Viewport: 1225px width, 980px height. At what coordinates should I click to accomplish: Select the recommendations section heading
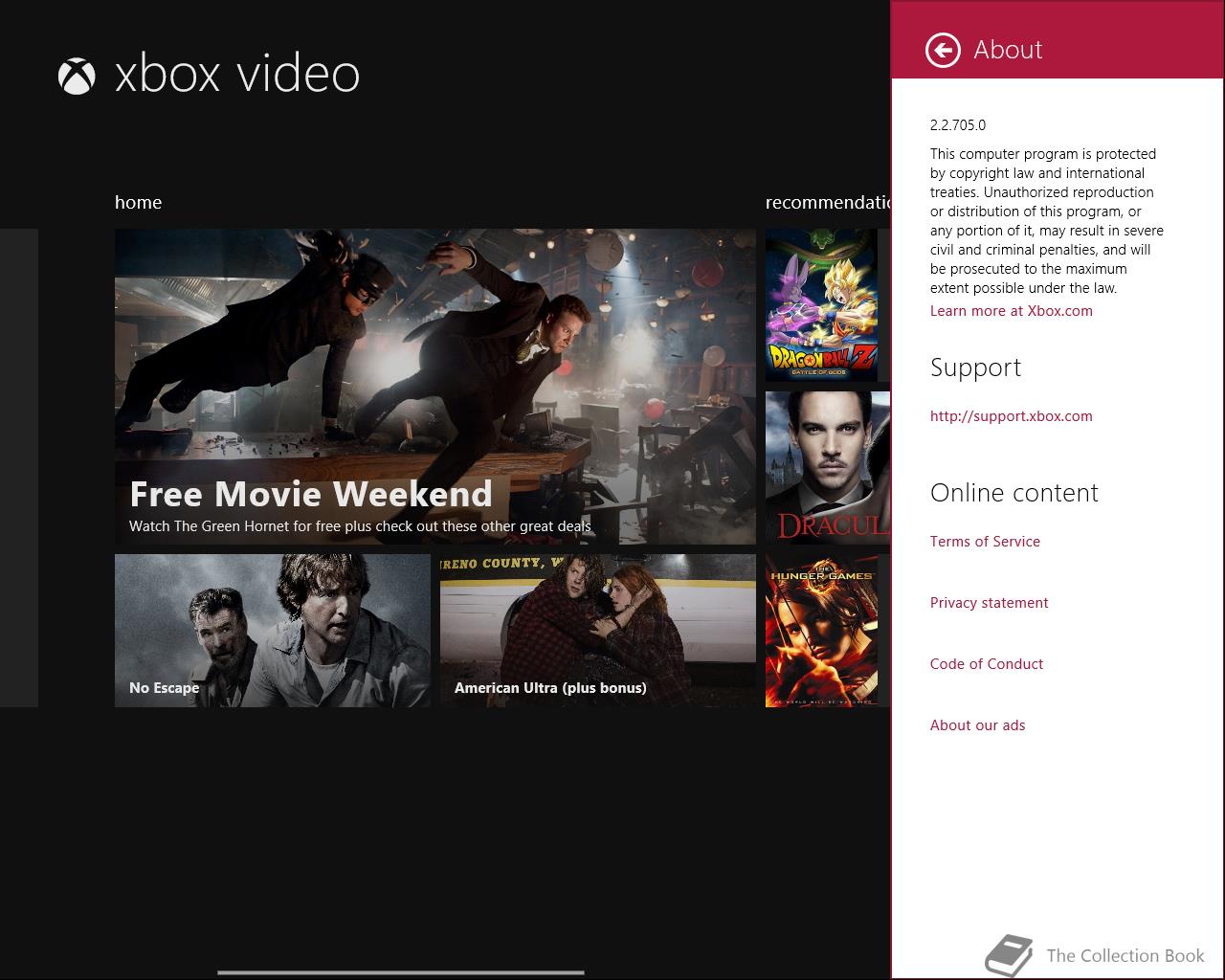(x=828, y=202)
